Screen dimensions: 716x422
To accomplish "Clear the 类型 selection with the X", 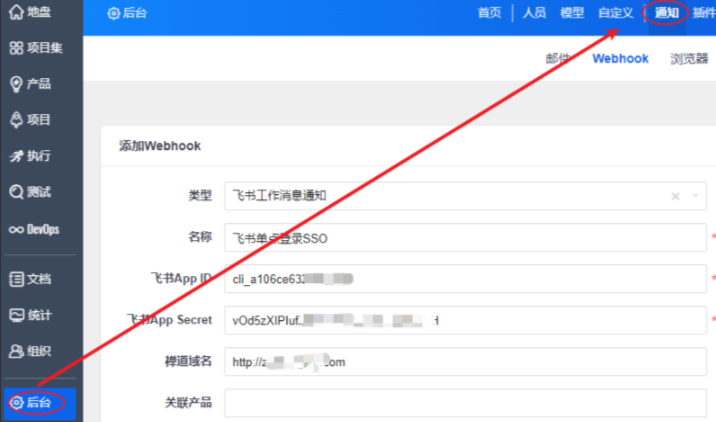I will (675, 196).
